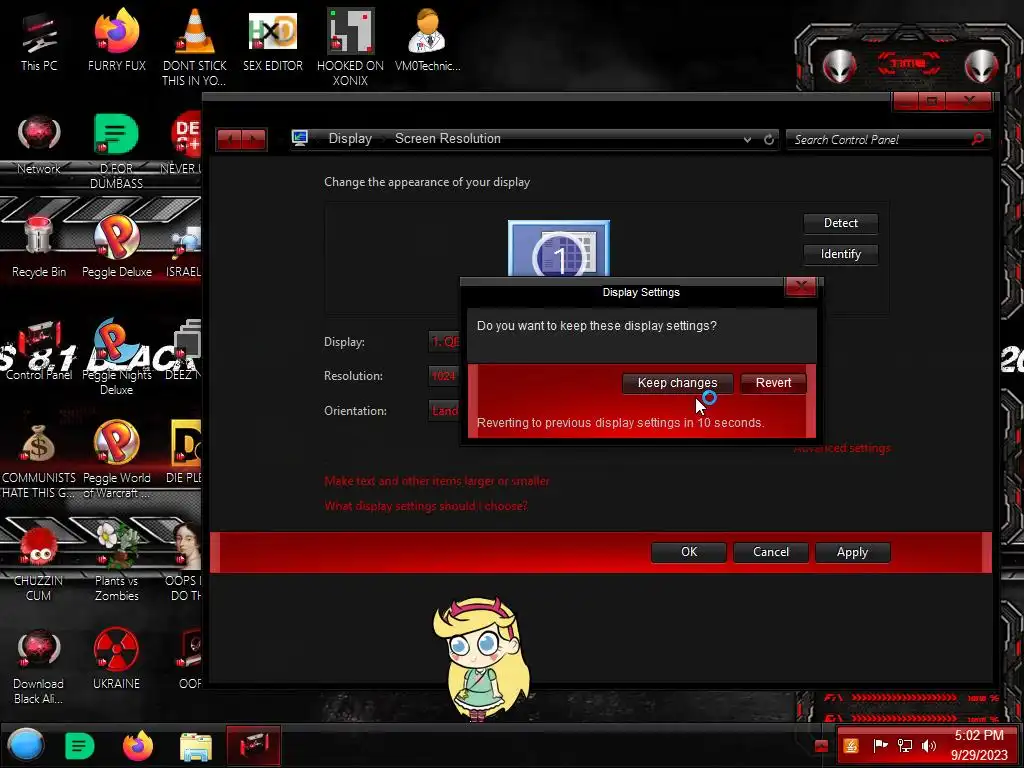Image resolution: width=1024 pixels, height=768 pixels.
Task: Navigate forward with the forward arrow
Action: pos(254,139)
